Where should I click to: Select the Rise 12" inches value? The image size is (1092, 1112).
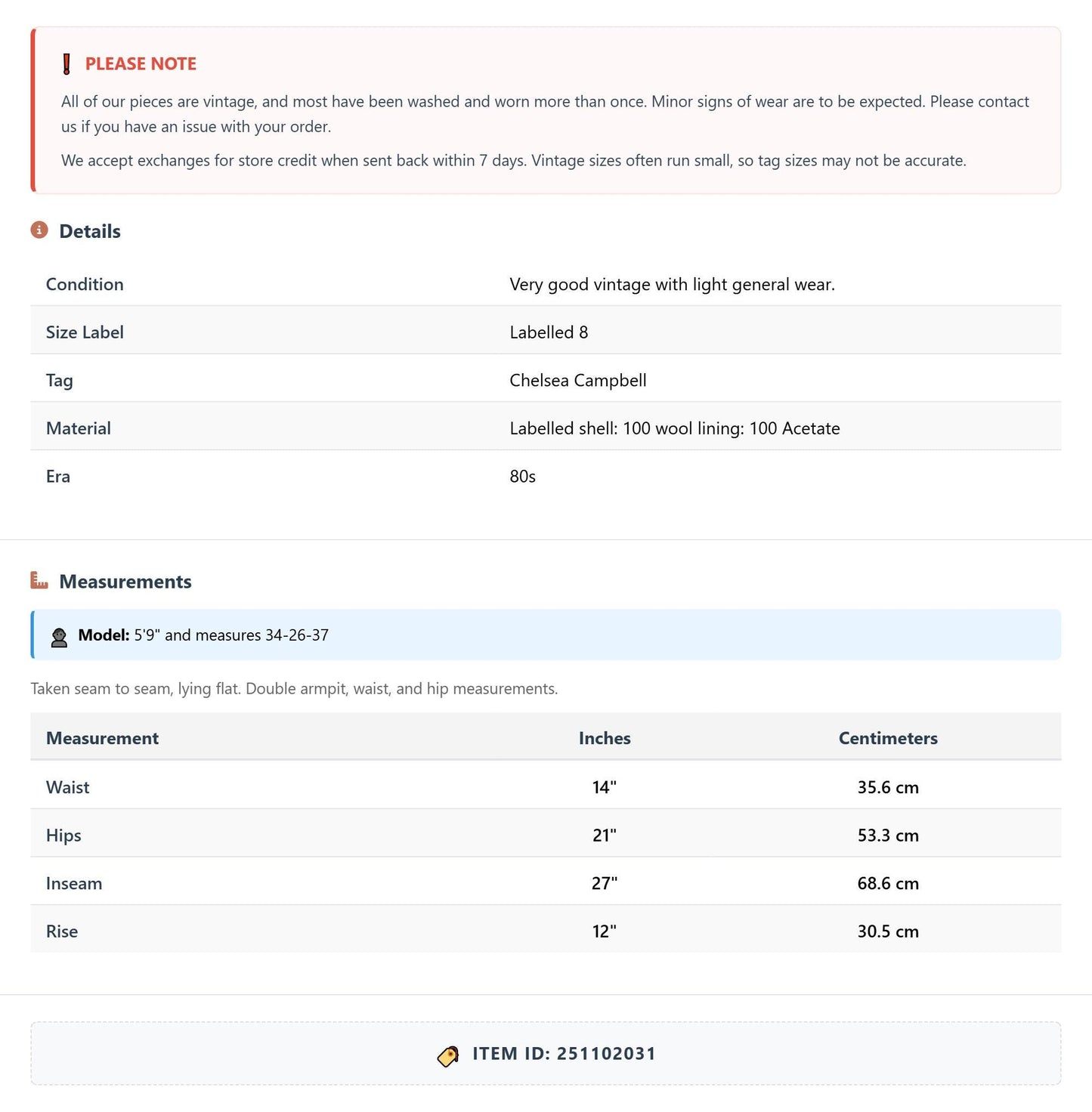coord(605,931)
